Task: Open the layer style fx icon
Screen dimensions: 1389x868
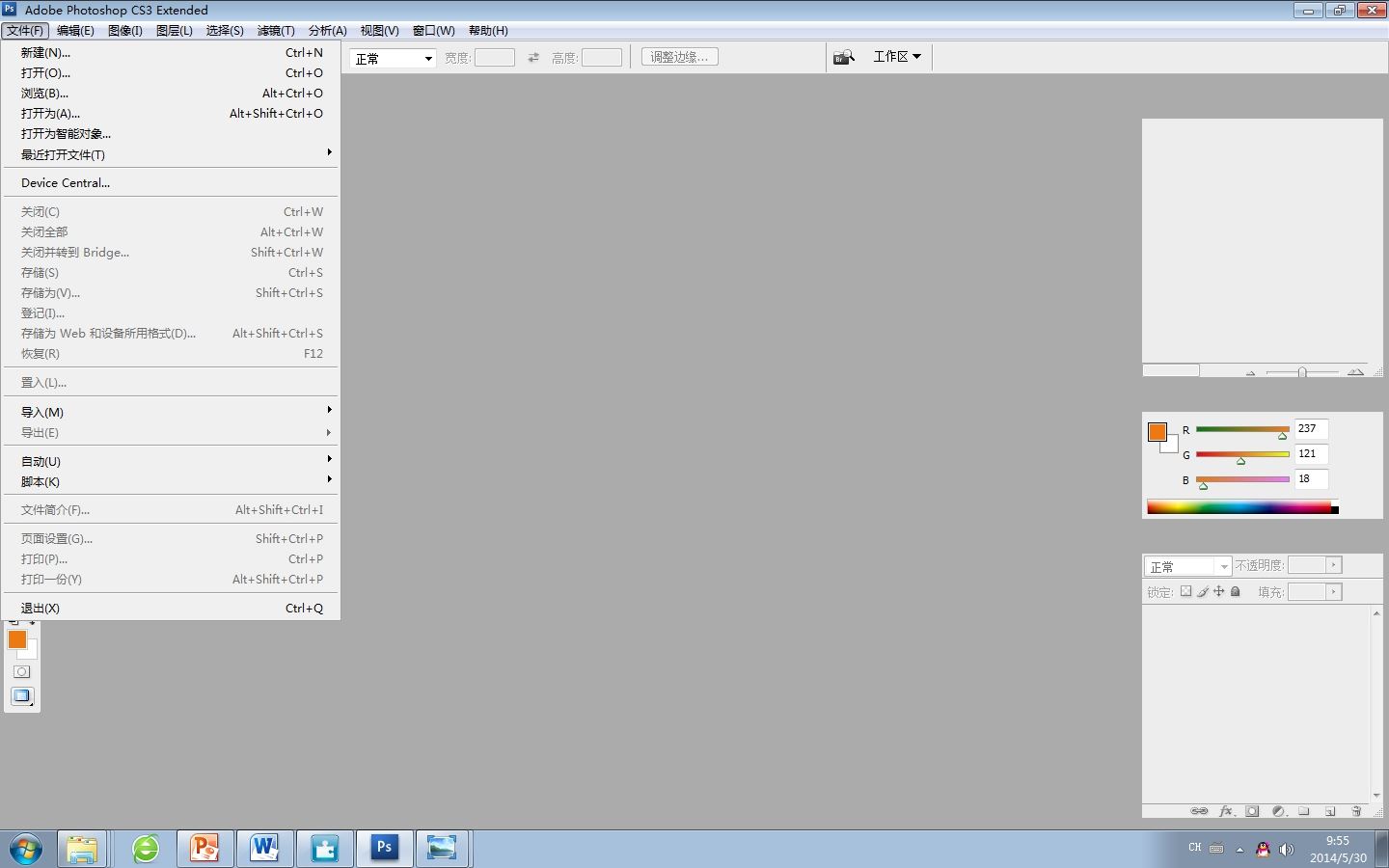Action: [1226, 811]
